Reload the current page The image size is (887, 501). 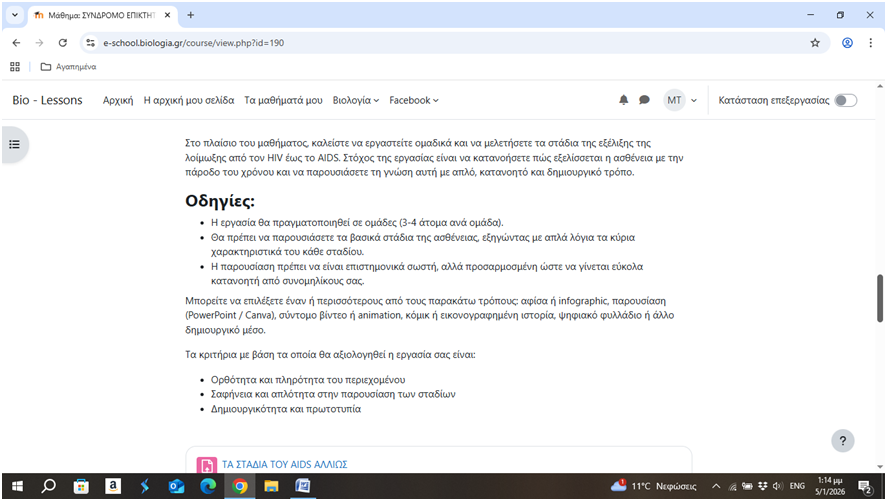click(x=63, y=43)
